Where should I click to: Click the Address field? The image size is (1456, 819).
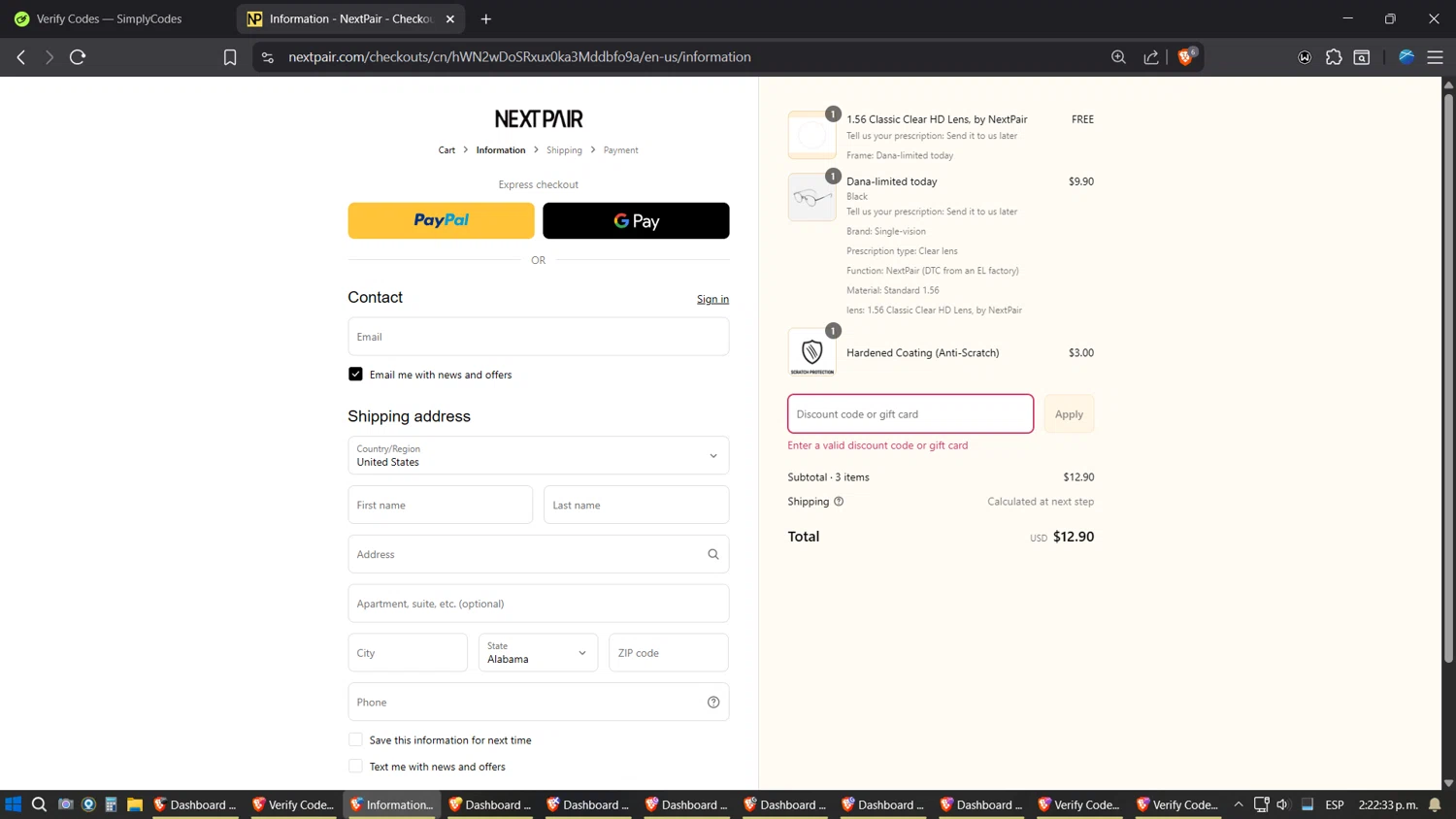coord(539,554)
